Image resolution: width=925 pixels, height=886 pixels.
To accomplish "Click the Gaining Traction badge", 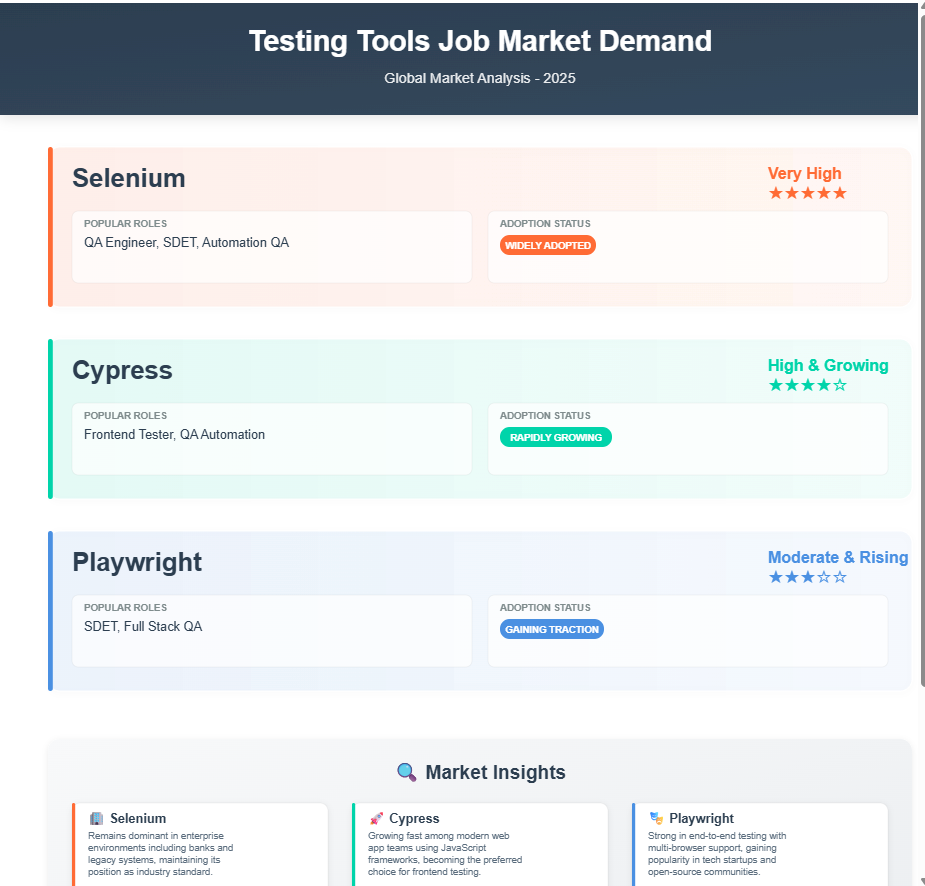I will 552,629.
